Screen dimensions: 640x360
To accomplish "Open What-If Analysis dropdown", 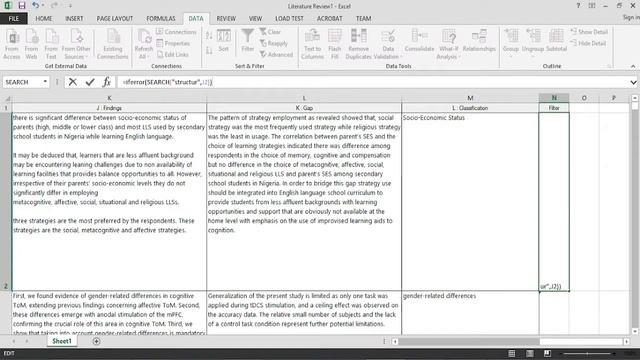I will (448, 53).
